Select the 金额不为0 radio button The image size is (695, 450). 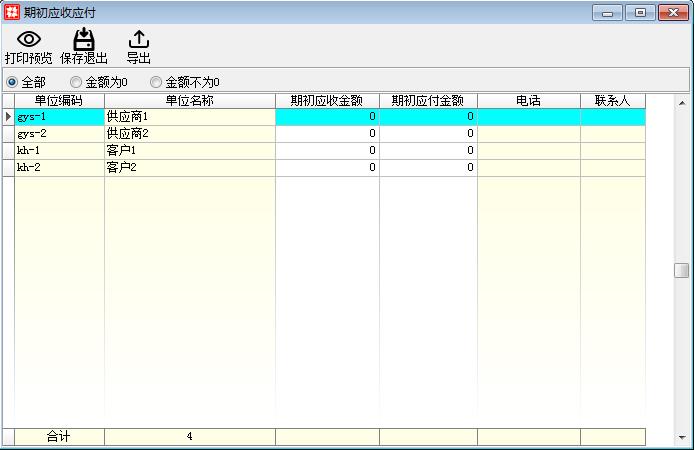click(156, 82)
